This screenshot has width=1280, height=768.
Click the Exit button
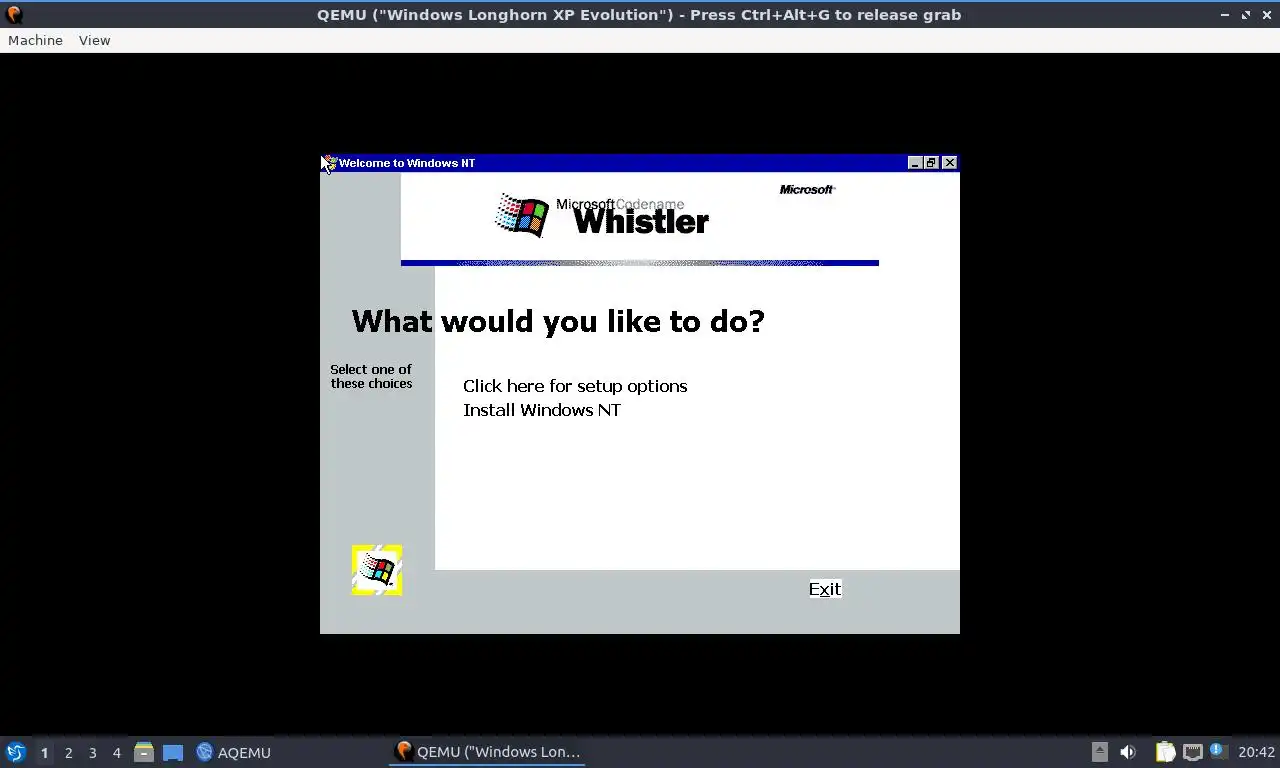coord(825,589)
